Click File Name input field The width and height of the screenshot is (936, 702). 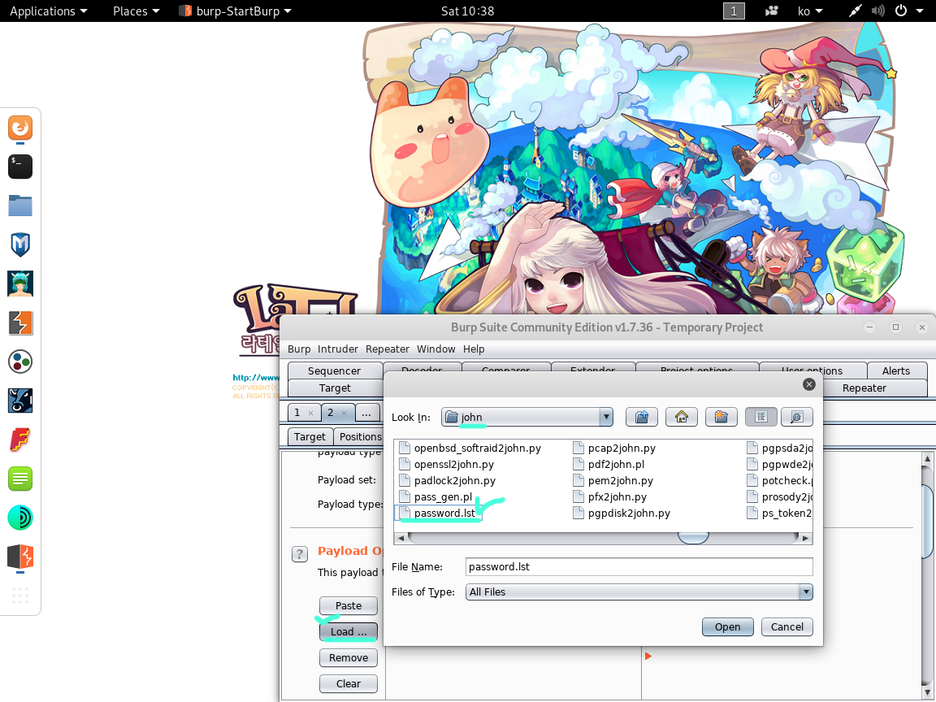pyautogui.click(x=639, y=566)
